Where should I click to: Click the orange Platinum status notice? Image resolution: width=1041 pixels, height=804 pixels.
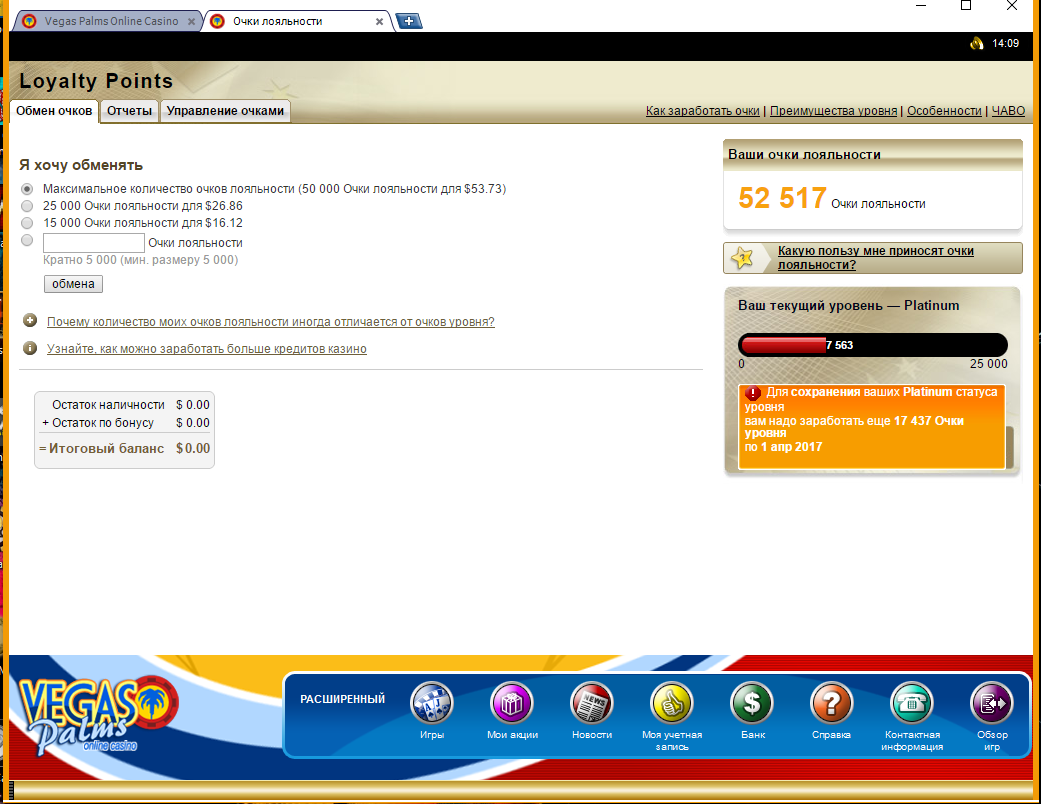click(x=872, y=427)
